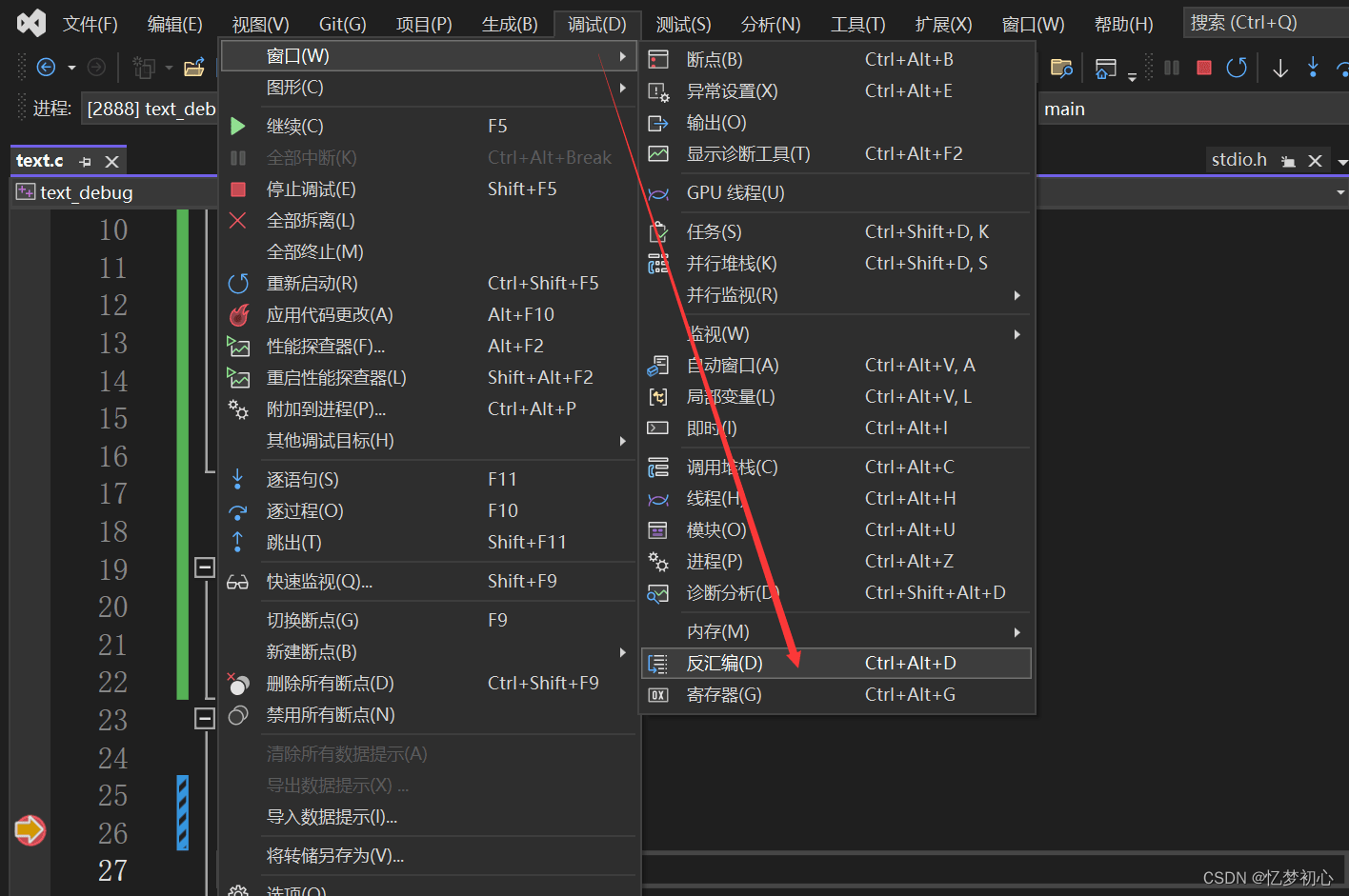Click the Step Over (逐过程) arrow icon

point(237,511)
